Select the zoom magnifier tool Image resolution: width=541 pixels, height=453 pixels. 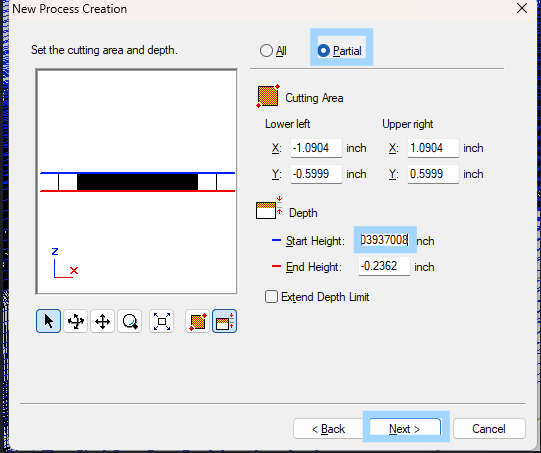click(x=130, y=321)
